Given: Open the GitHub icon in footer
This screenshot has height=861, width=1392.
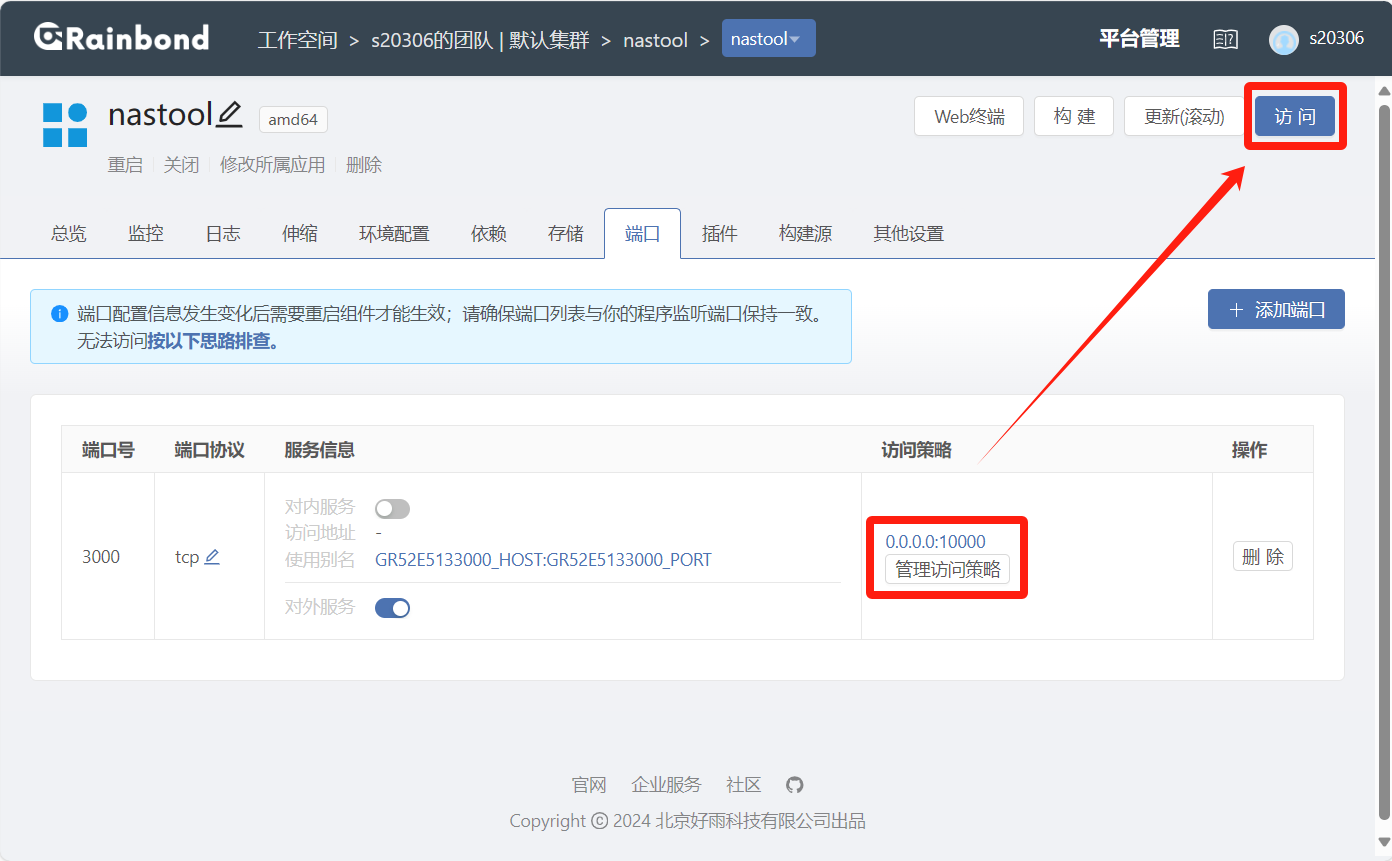Looking at the screenshot, I should pos(794,785).
